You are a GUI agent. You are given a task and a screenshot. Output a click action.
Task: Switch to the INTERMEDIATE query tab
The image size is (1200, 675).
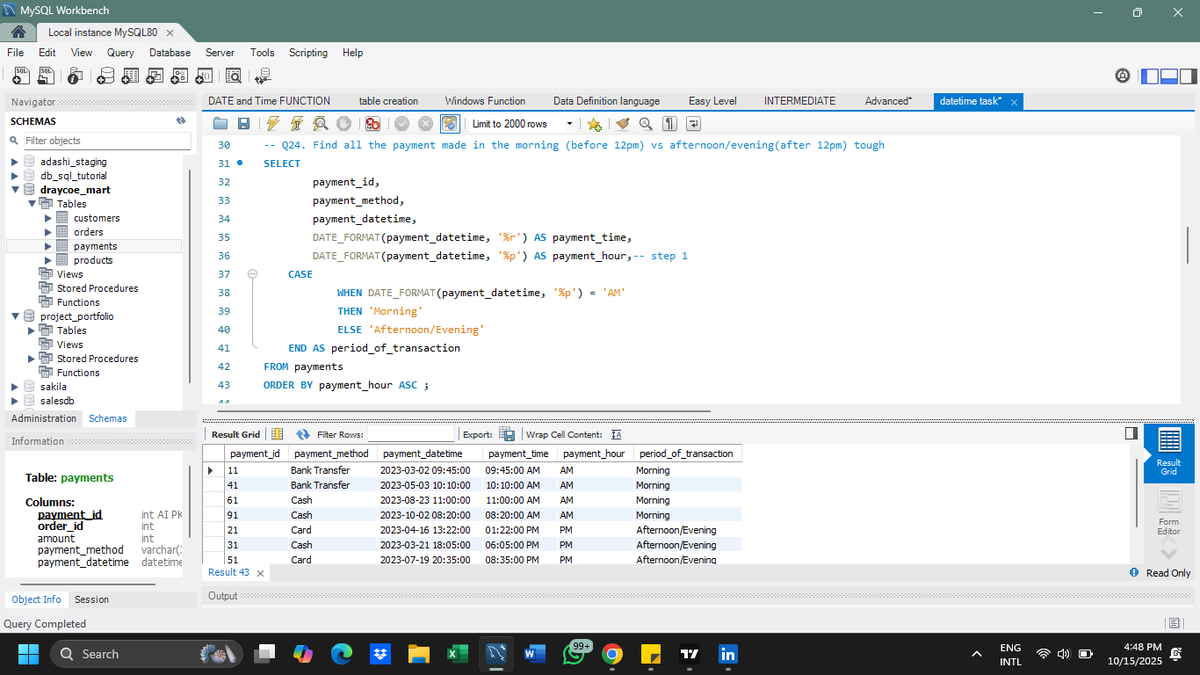[x=799, y=101]
